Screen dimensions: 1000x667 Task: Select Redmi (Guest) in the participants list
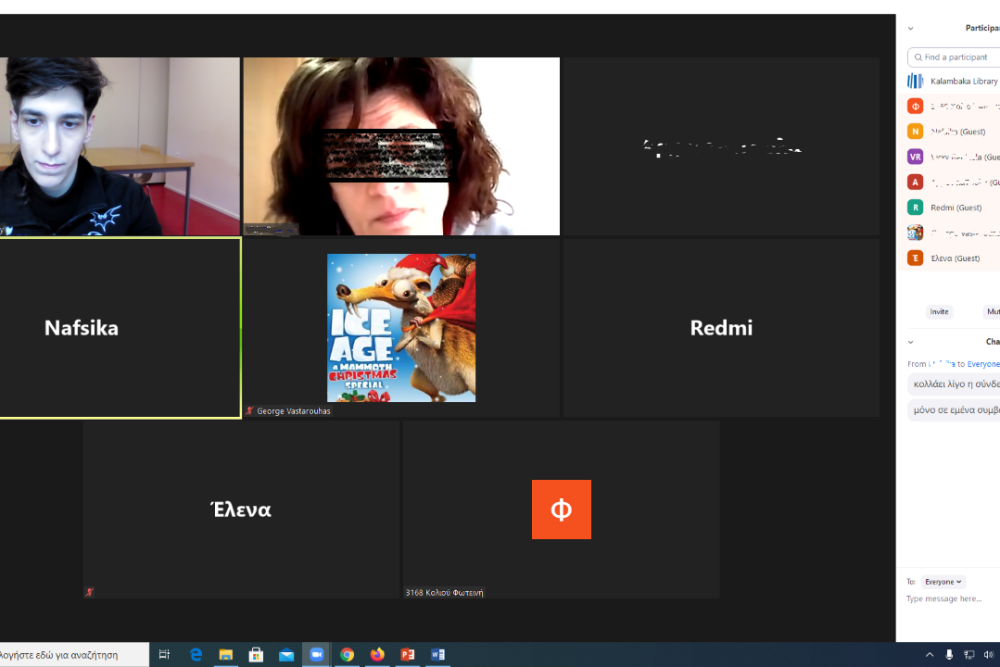pos(956,207)
